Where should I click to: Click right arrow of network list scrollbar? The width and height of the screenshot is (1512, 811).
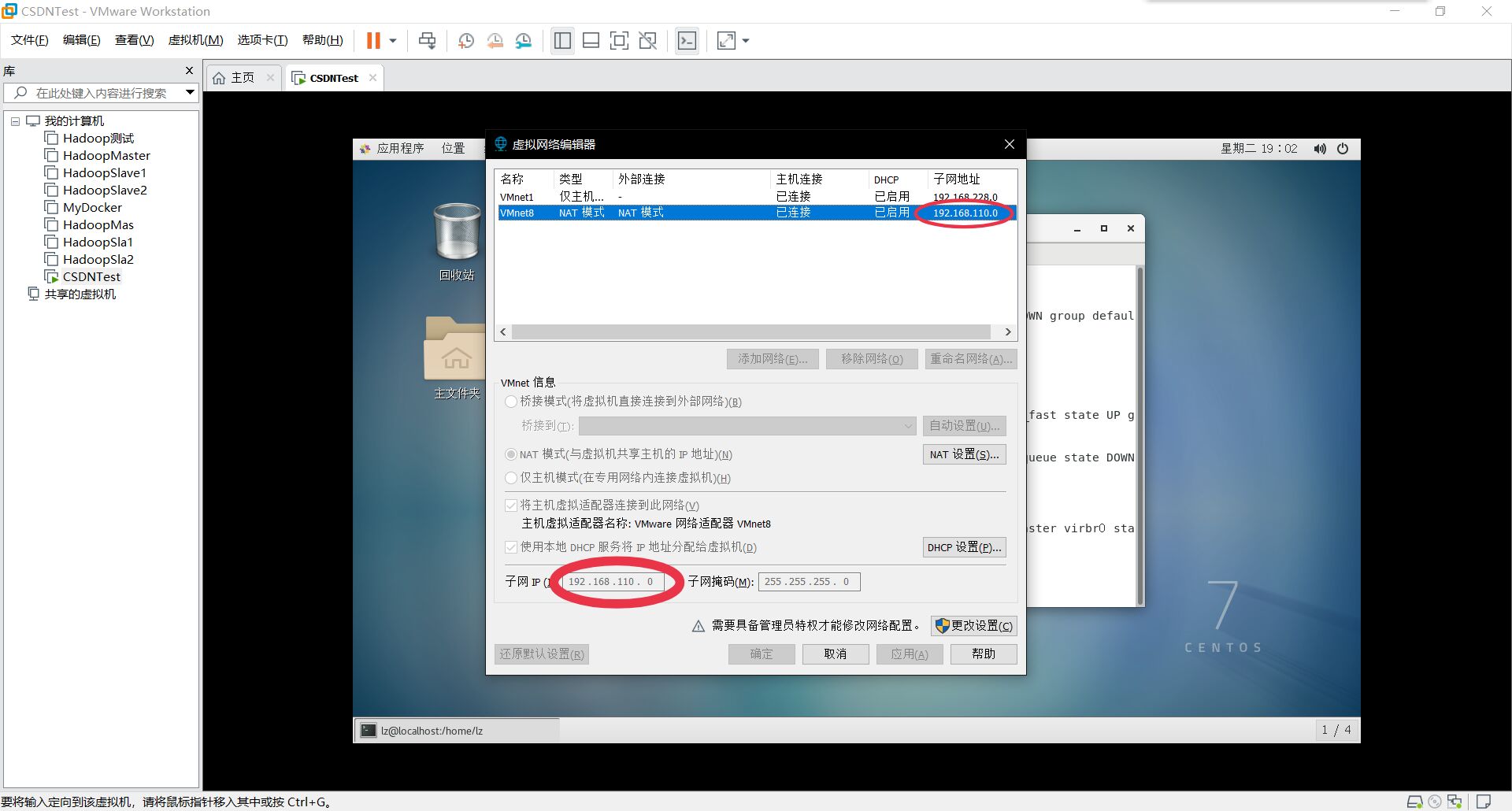point(1008,332)
